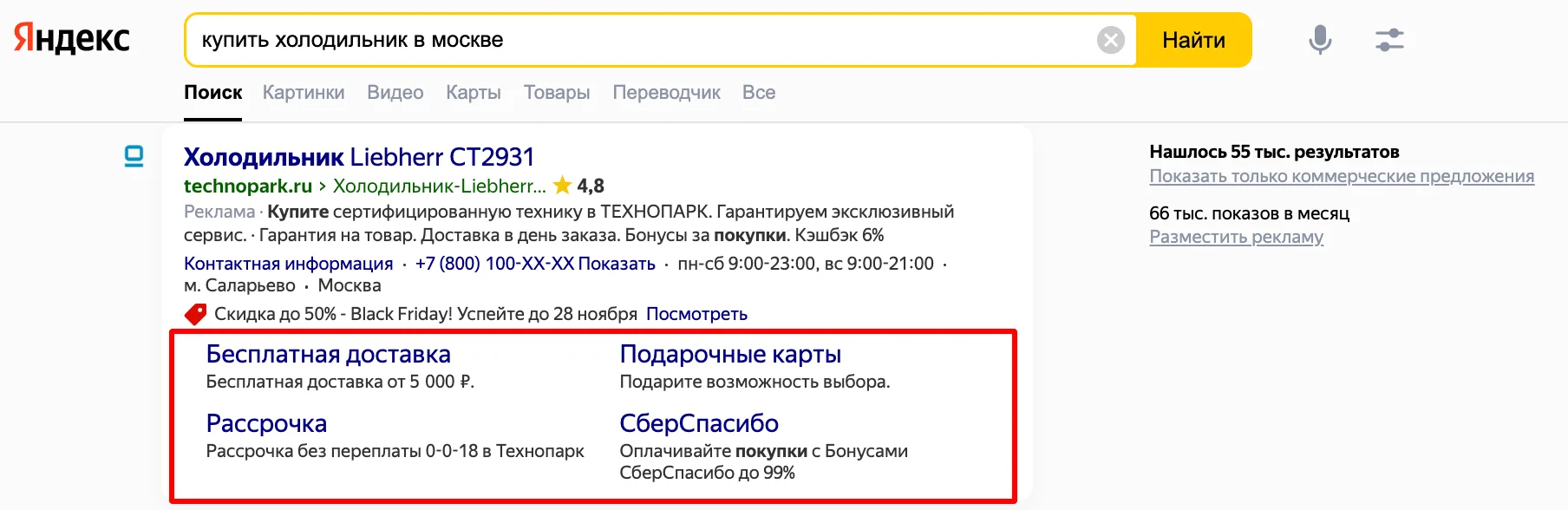Image resolution: width=1568 pixels, height=510 pixels.
Task: Open the Рассрочка sitelink
Action: 266,423
